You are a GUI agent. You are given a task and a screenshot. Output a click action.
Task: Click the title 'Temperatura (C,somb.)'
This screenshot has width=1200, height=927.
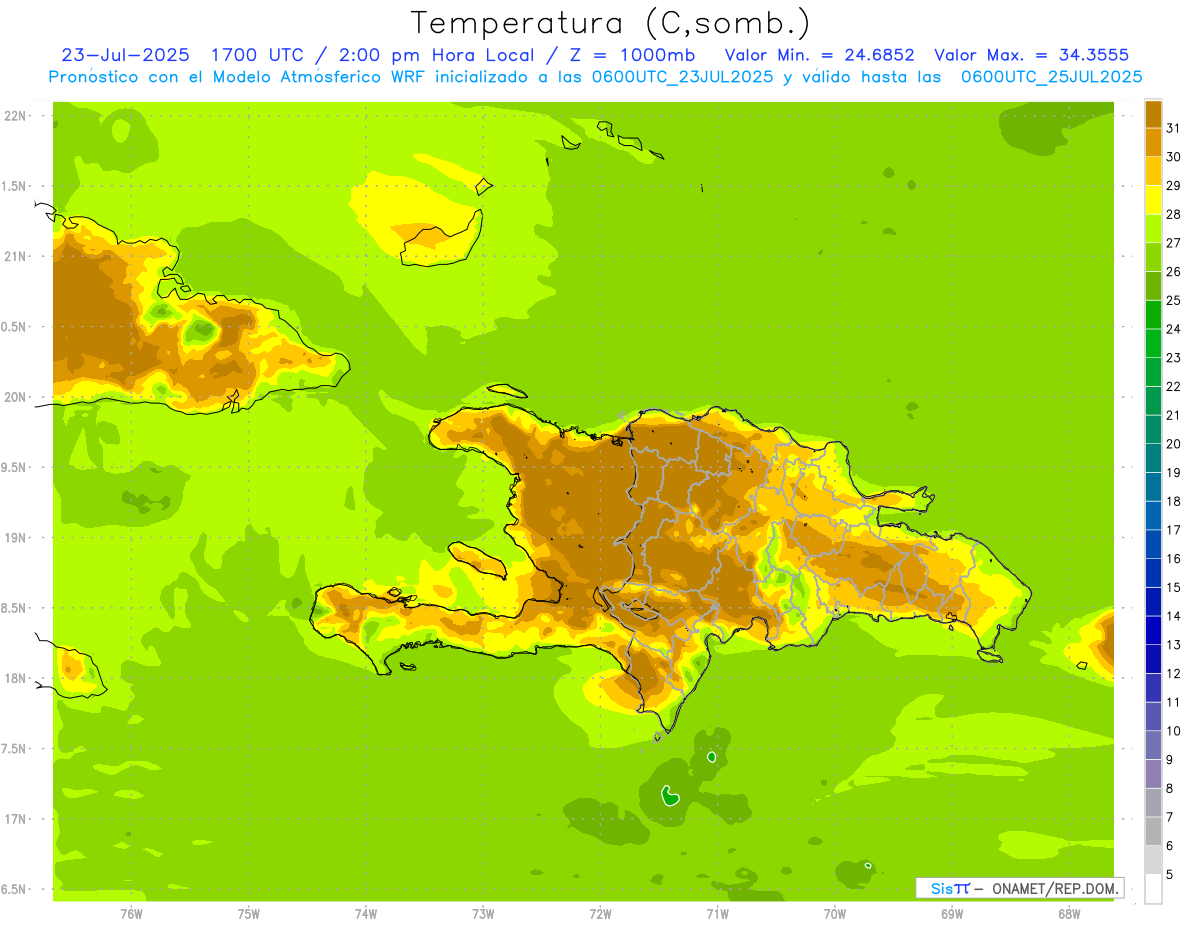tap(610, 23)
